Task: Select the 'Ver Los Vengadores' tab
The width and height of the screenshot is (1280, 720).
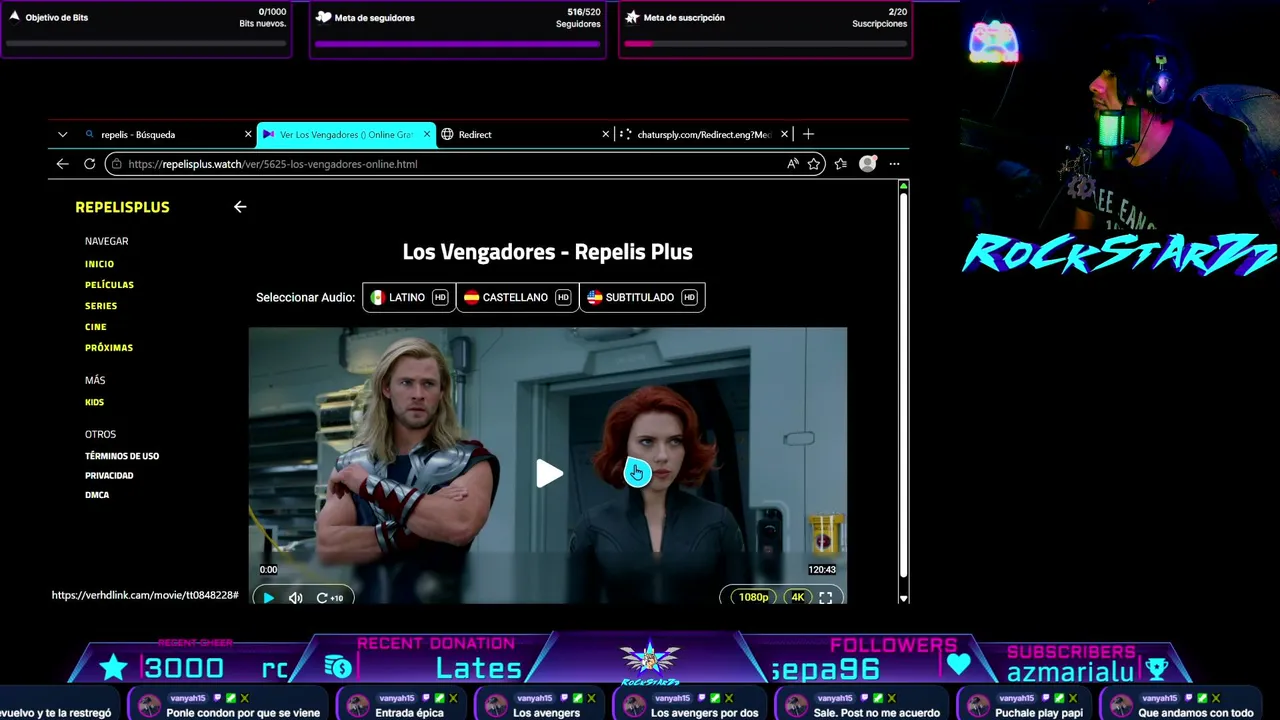Action: pyautogui.click(x=346, y=134)
